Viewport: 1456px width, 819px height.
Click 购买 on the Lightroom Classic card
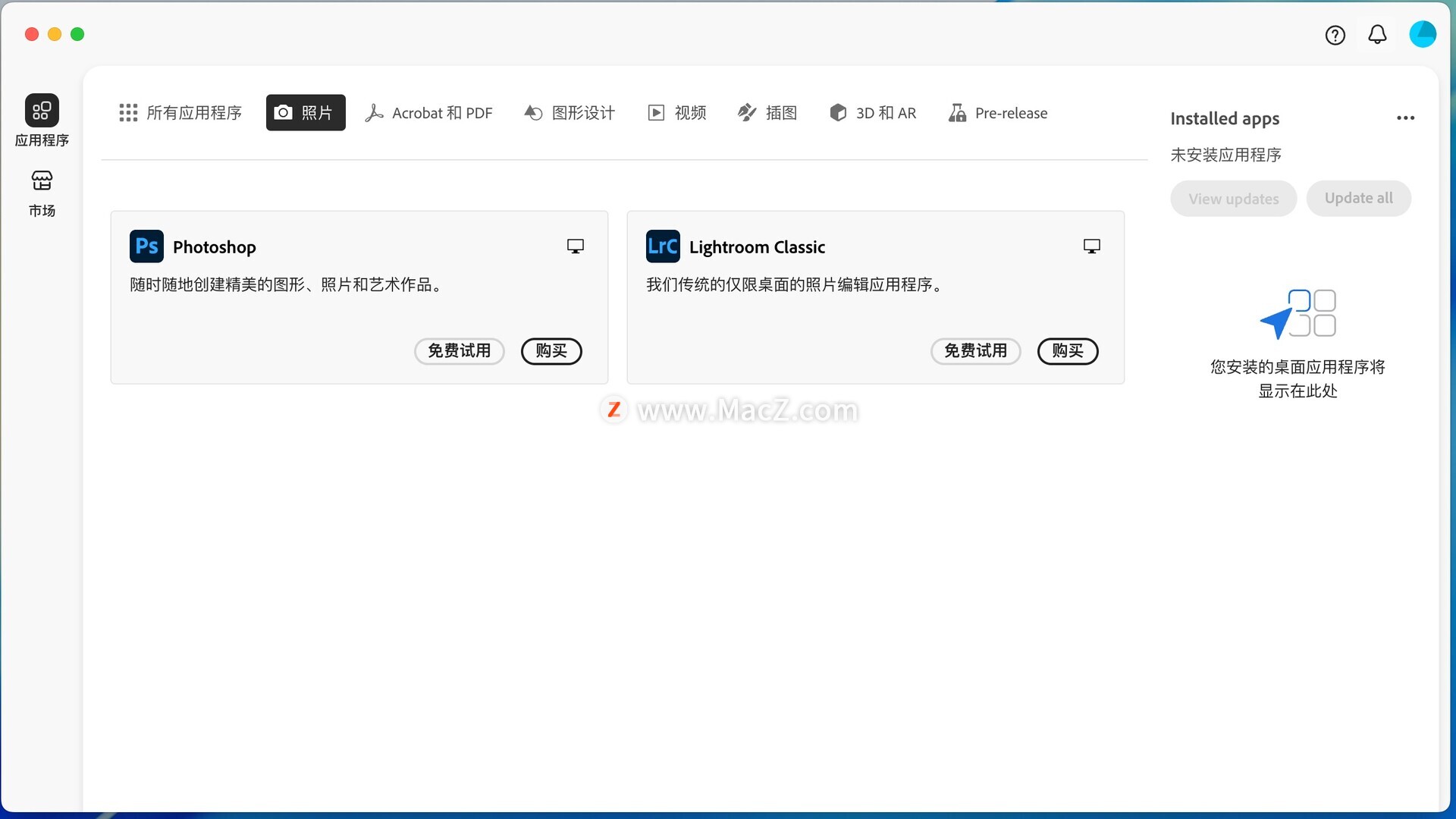click(1067, 351)
